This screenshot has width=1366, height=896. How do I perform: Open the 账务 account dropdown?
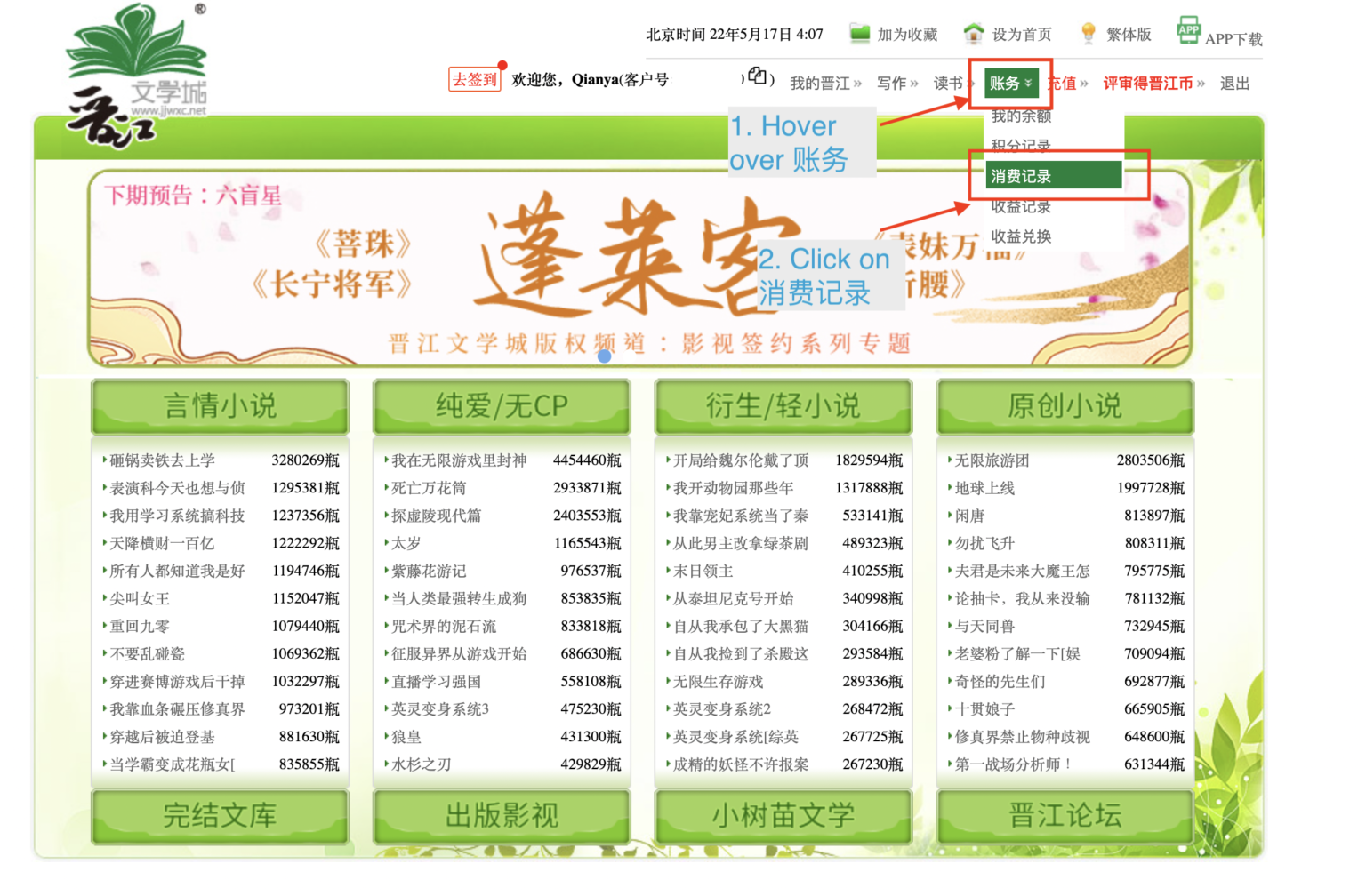pos(1010,84)
